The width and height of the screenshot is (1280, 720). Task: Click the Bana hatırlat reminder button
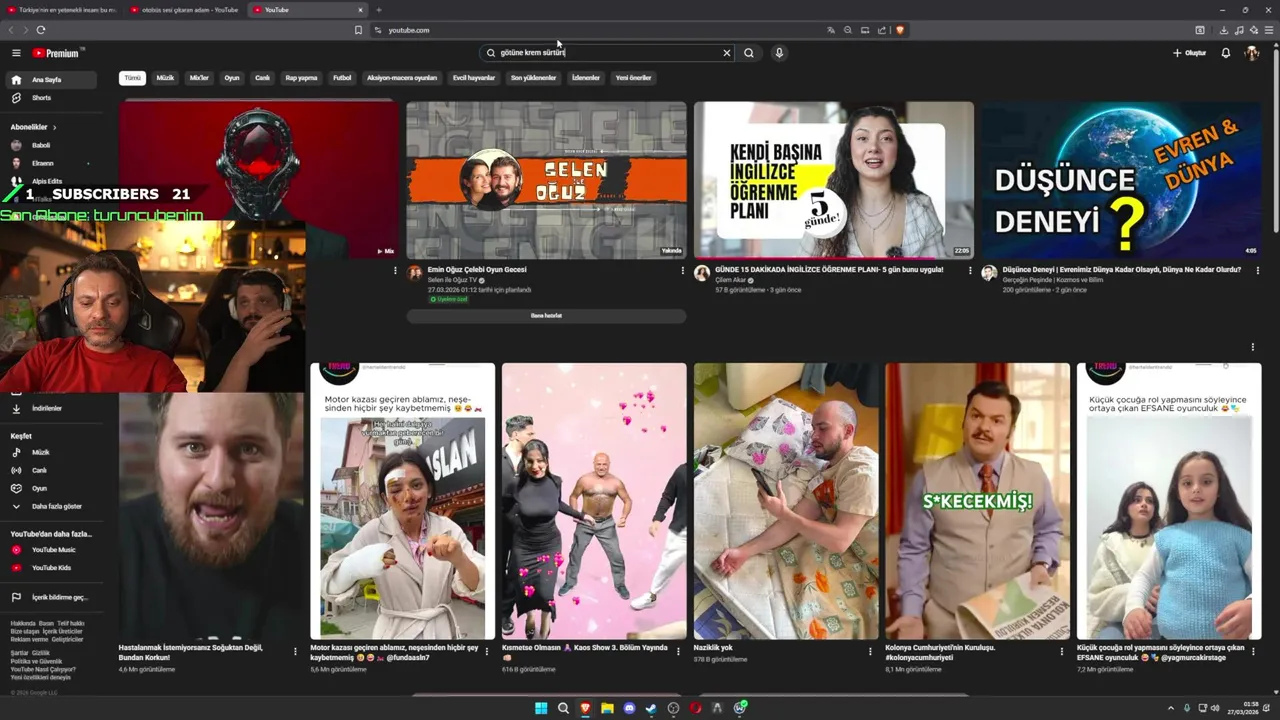(x=546, y=316)
